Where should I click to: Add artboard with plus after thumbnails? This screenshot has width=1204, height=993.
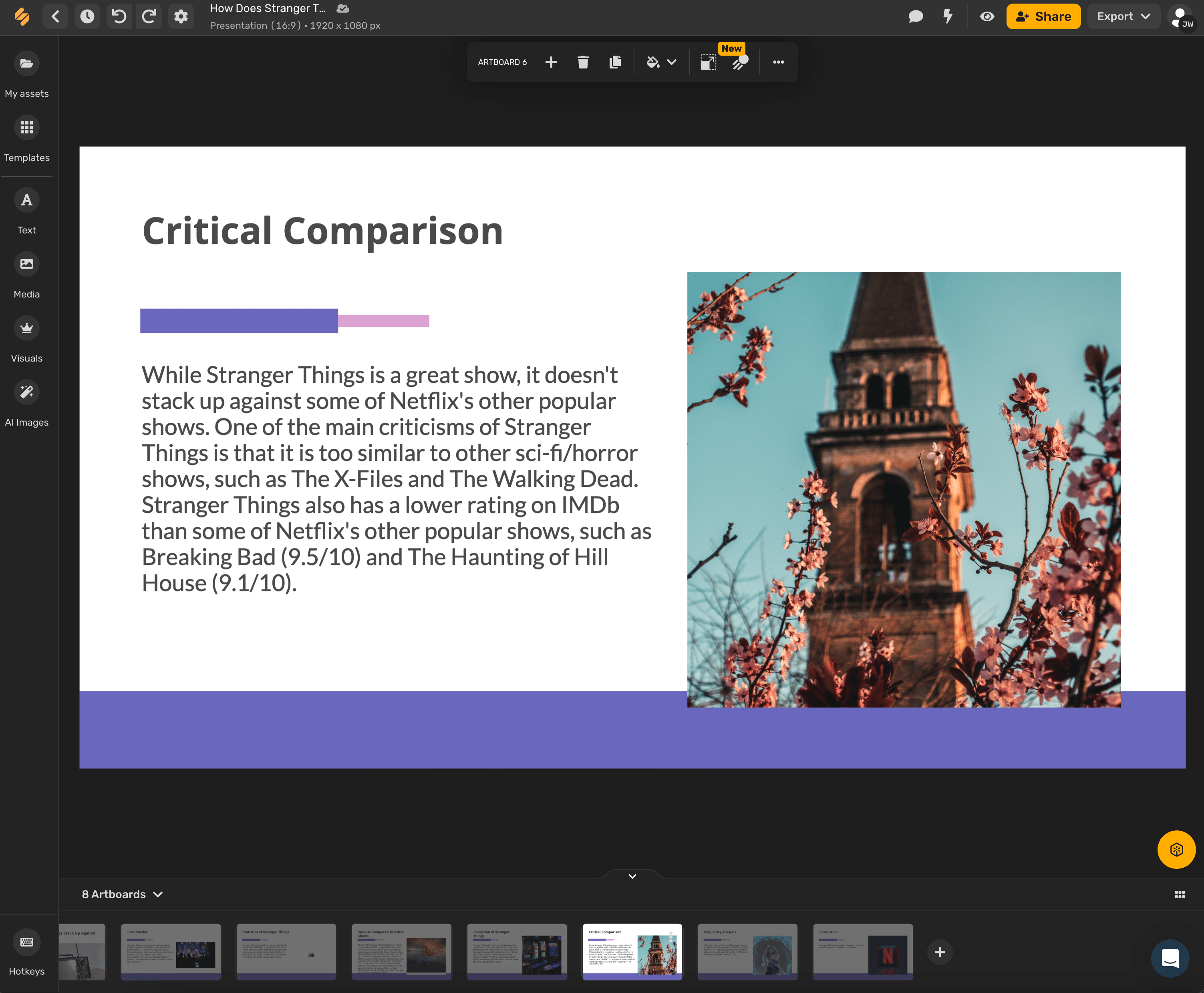tap(940, 952)
